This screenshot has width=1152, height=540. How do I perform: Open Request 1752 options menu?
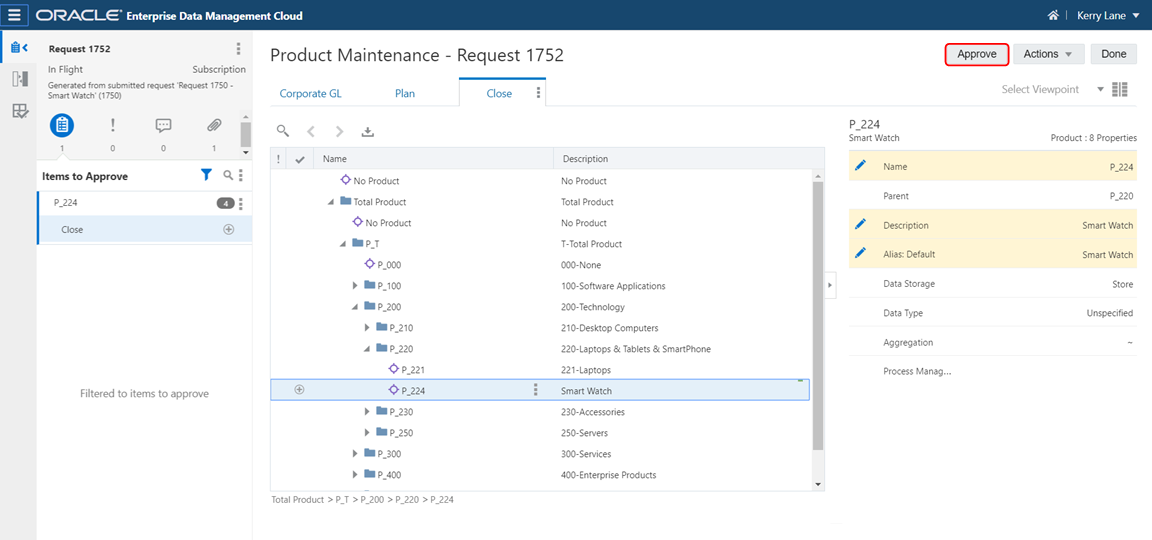click(x=238, y=48)
